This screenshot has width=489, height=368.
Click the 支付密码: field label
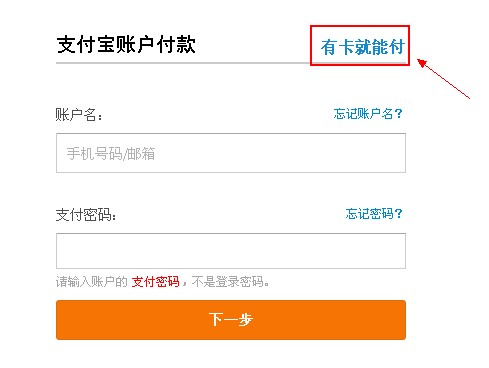point(86,215)
